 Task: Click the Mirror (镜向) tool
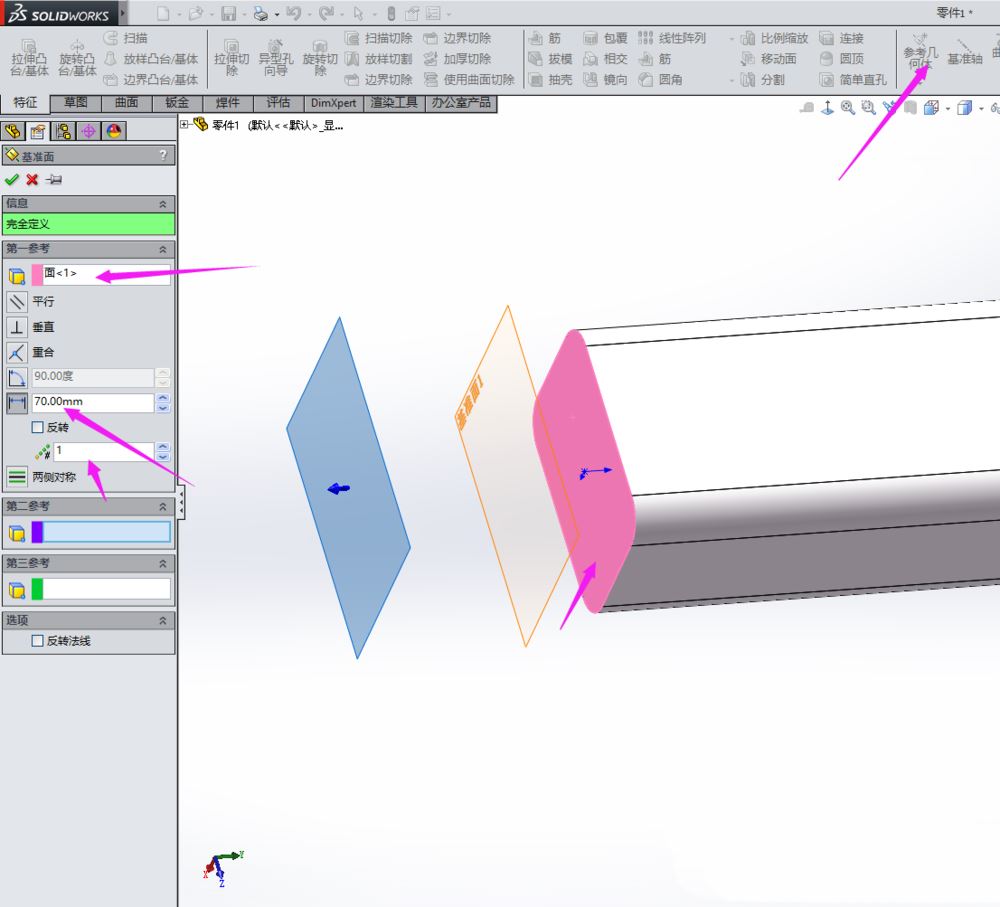606,79
